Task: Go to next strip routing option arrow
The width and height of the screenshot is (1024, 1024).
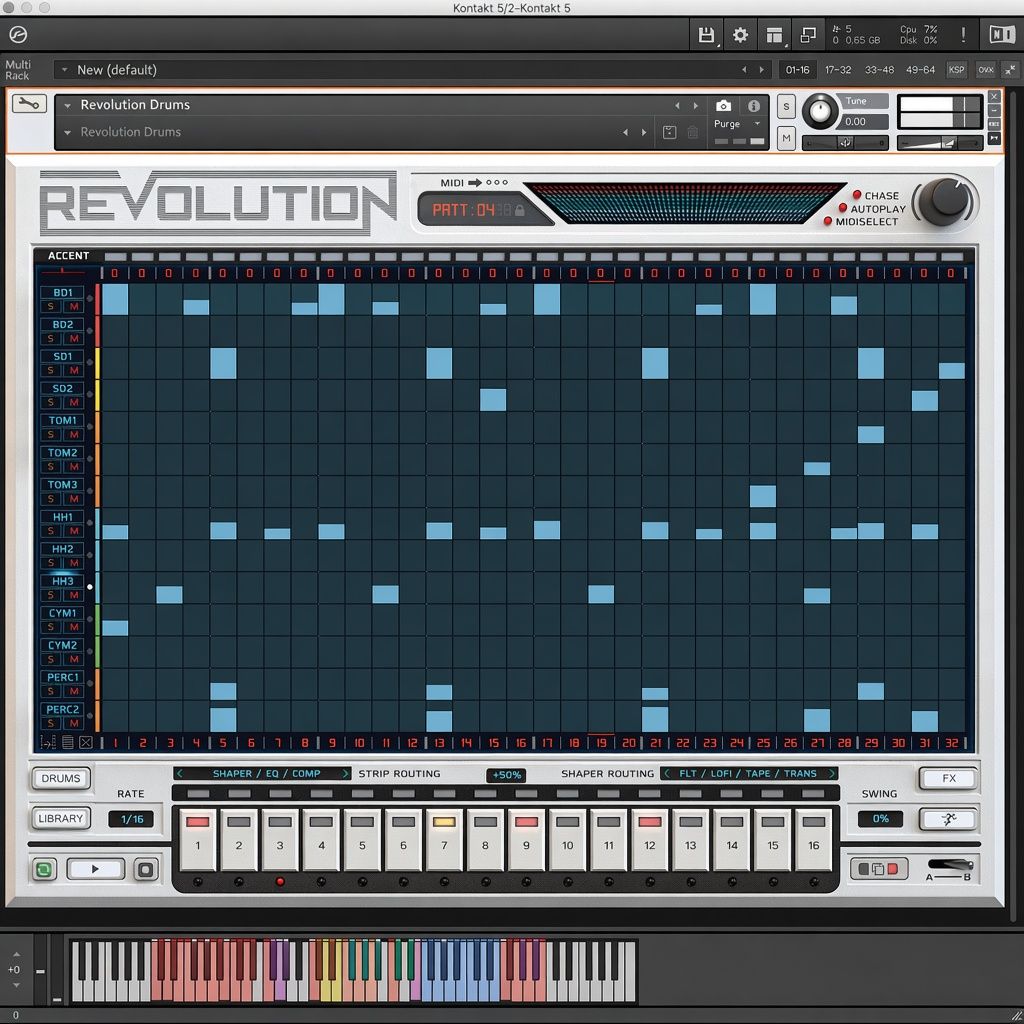Action: click(345, 773)
